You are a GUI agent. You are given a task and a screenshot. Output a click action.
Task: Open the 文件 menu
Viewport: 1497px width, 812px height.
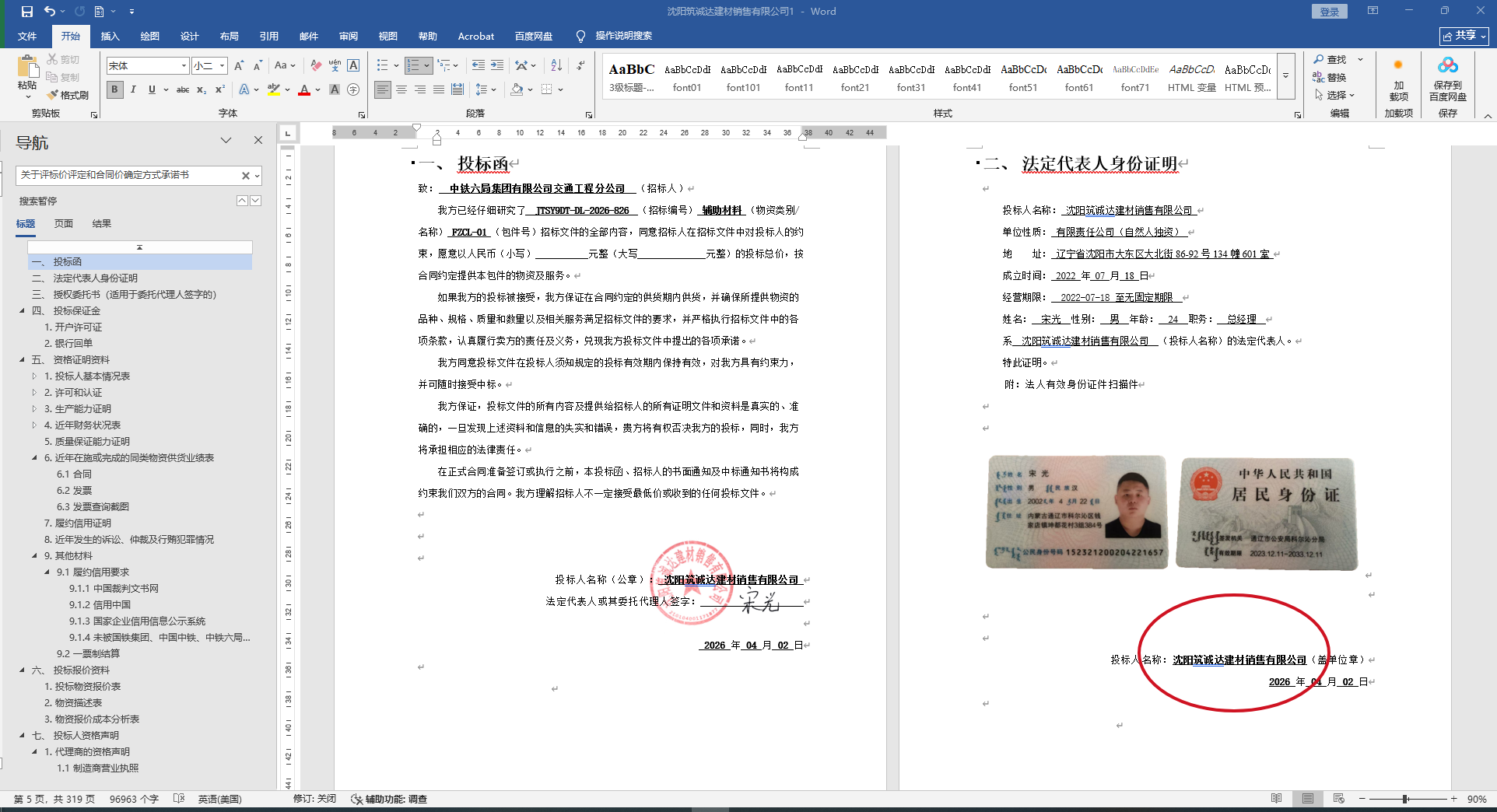point(27,36)
